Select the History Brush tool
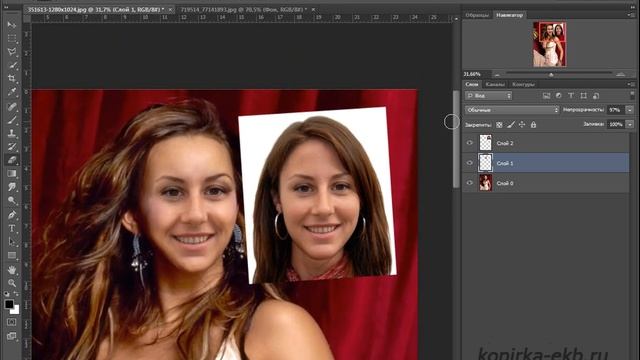640x360 pixels. 12,147
